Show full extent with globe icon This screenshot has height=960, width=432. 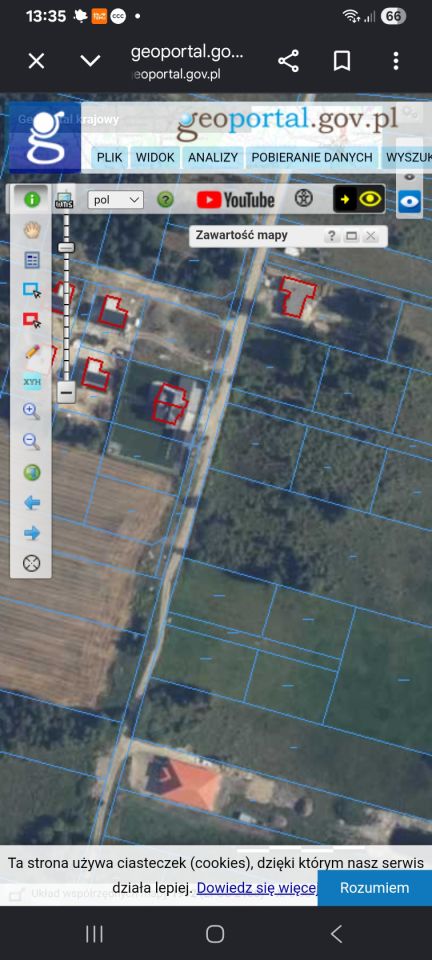point(31,473)
